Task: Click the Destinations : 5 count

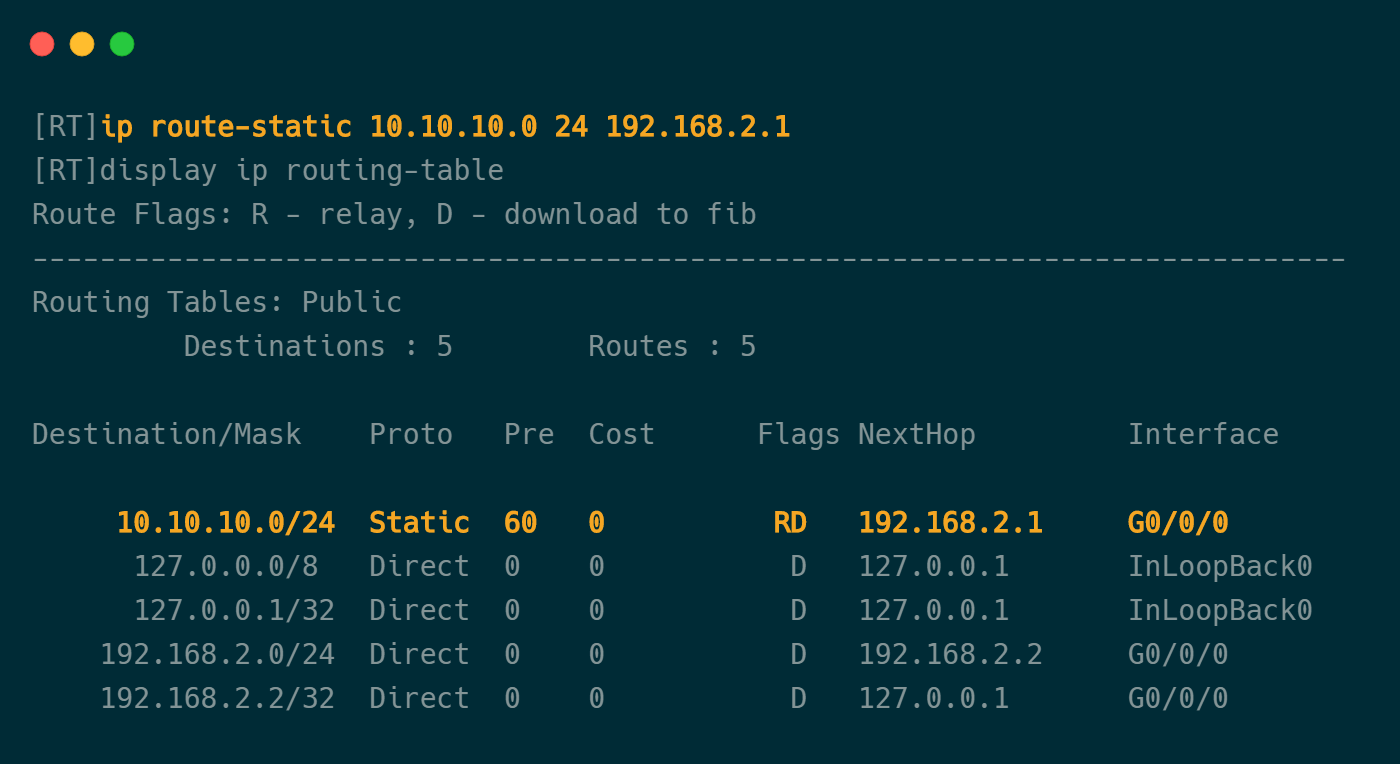Action: click(x=318, y=347)
